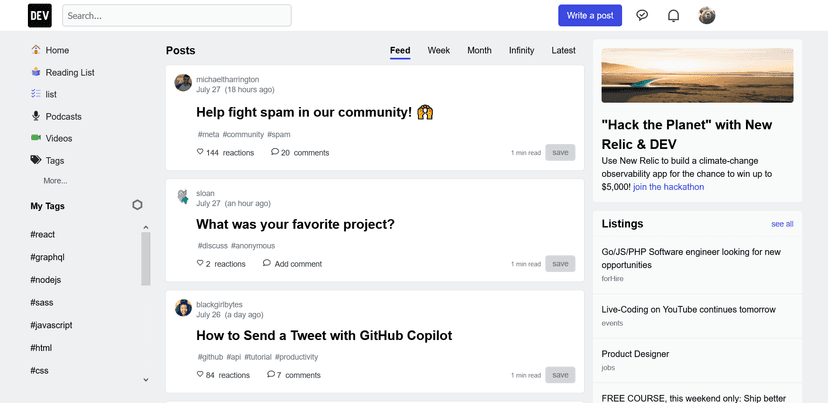Open What was your favorite project post
Viewport: 828px width, 403px height.
(x=295, y=224)
